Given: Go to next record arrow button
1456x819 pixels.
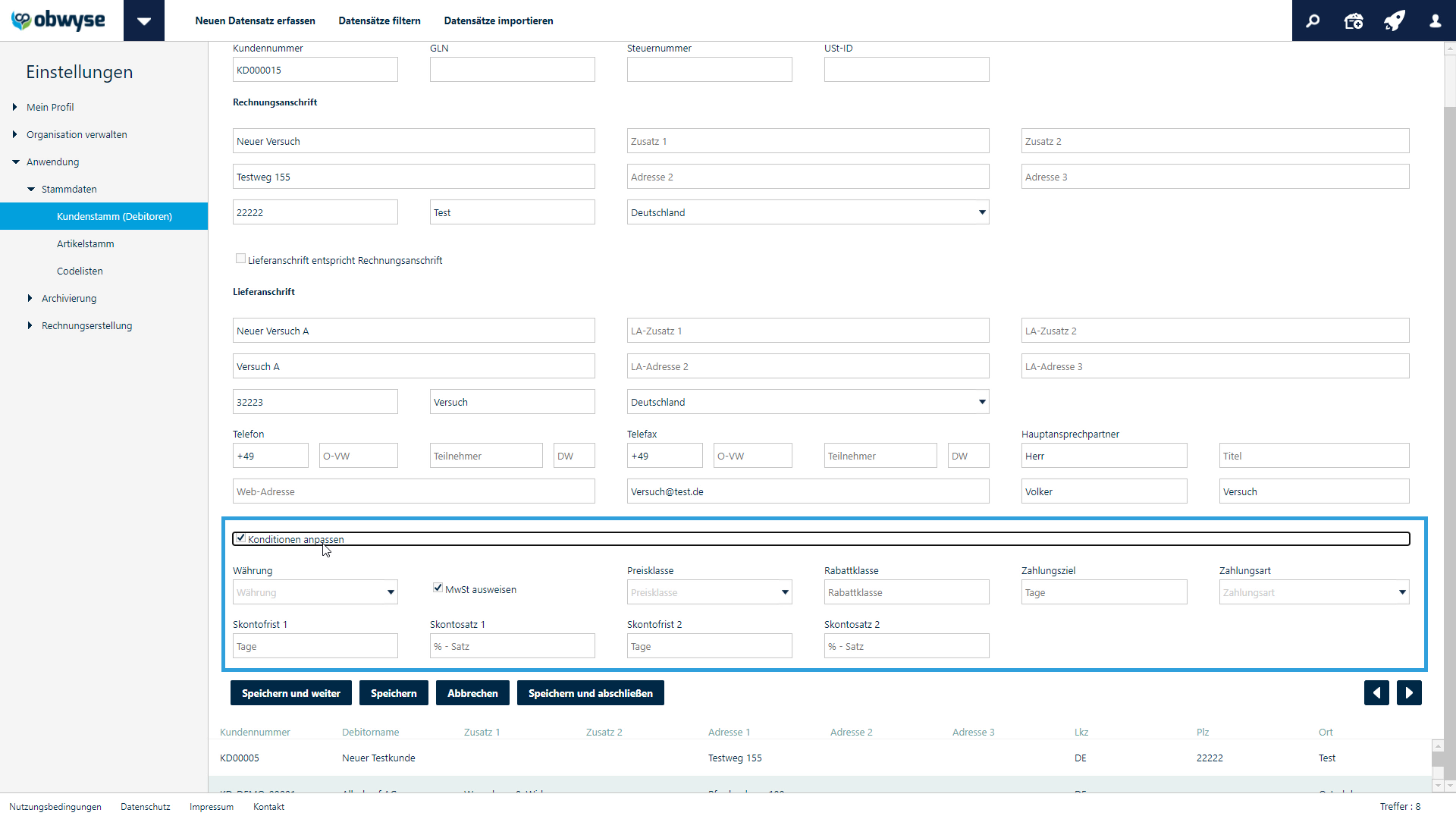Looking at the screenshot, I should [1409, 693].
